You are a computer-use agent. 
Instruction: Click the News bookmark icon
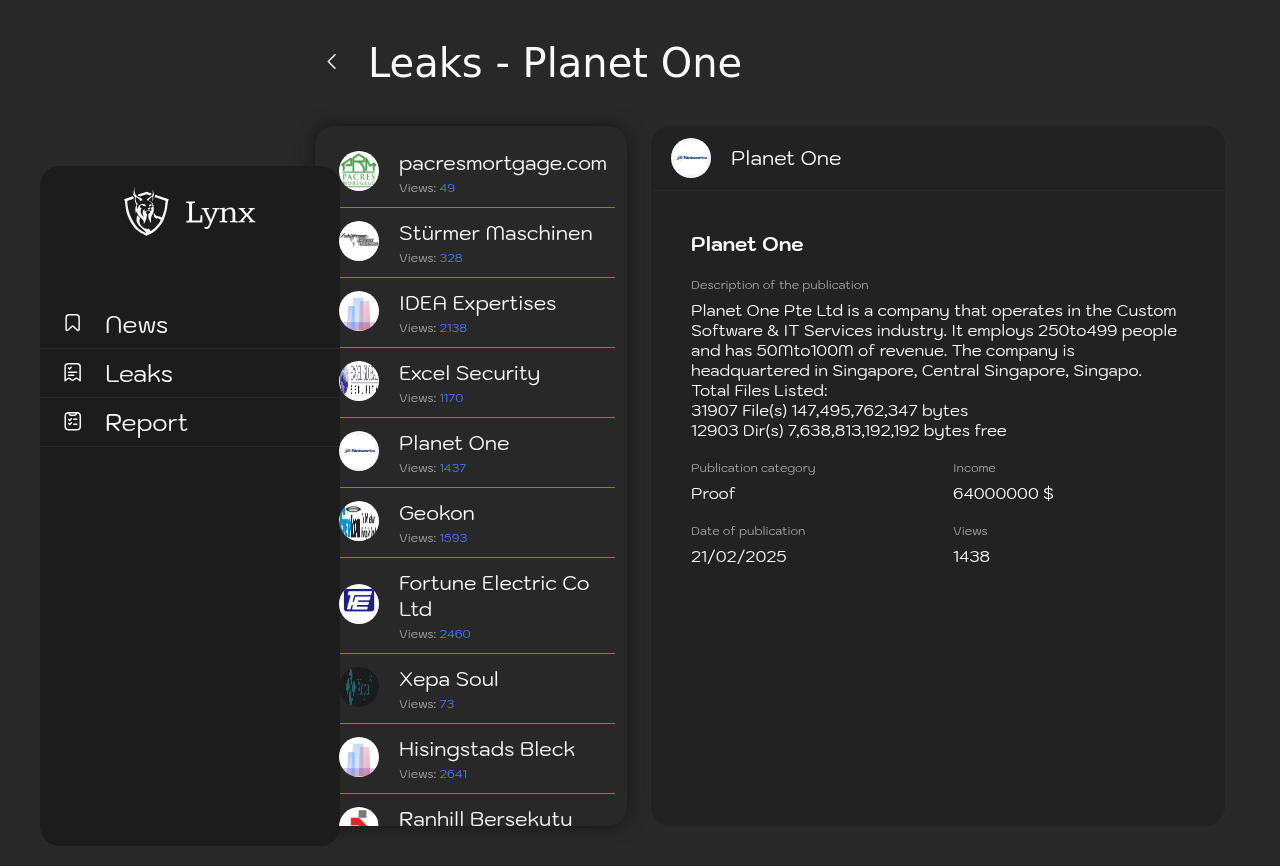pos(73,323)
